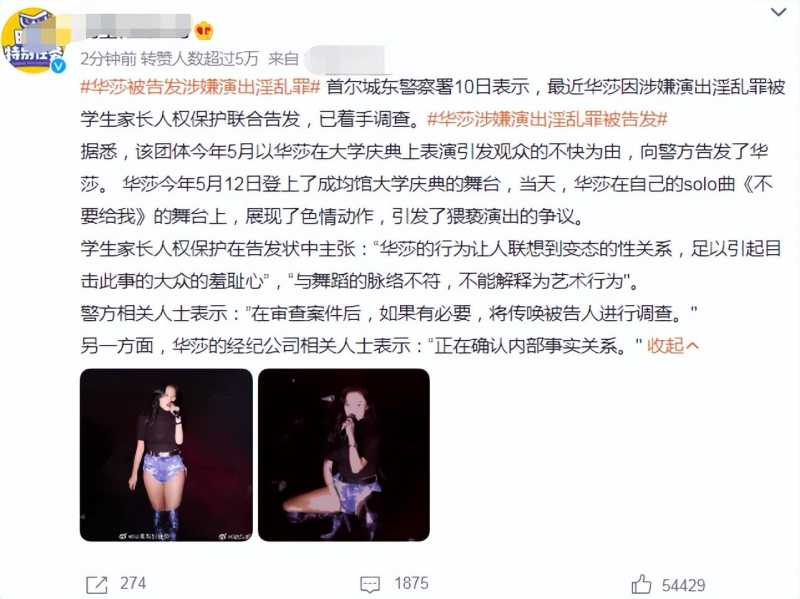Click the comment bubble icon
The image size is (800, 599).
tap(370, 584)
